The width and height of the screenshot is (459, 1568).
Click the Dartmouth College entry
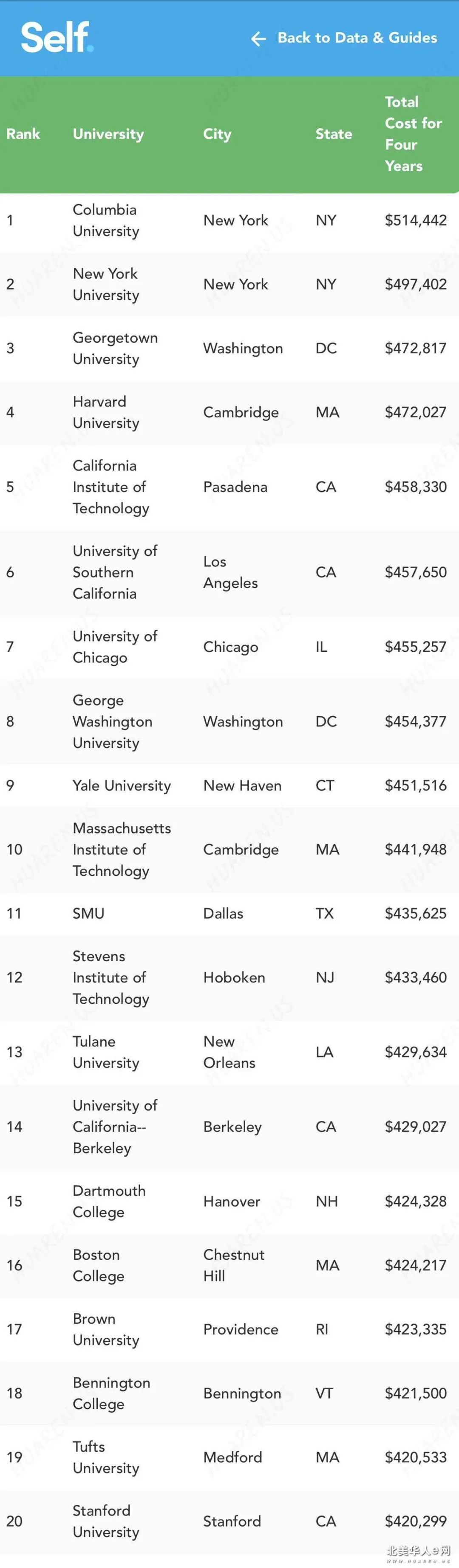(x=109, y=1201)
